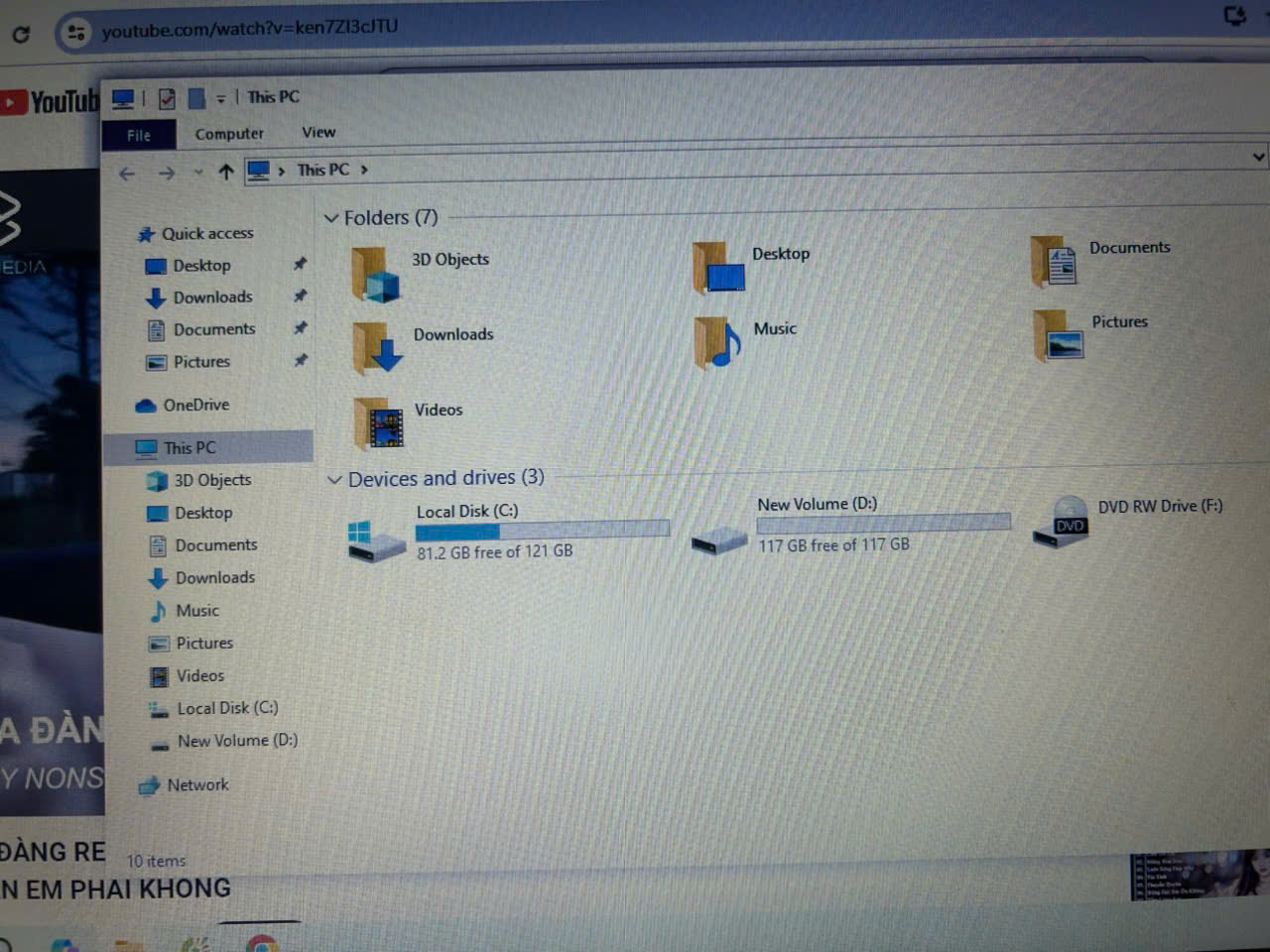This screenshot has height=952, width=1270.
Task: Click '117 GB free of 117 GB' text
Action: pyautogui.click(x=833, y=545)
